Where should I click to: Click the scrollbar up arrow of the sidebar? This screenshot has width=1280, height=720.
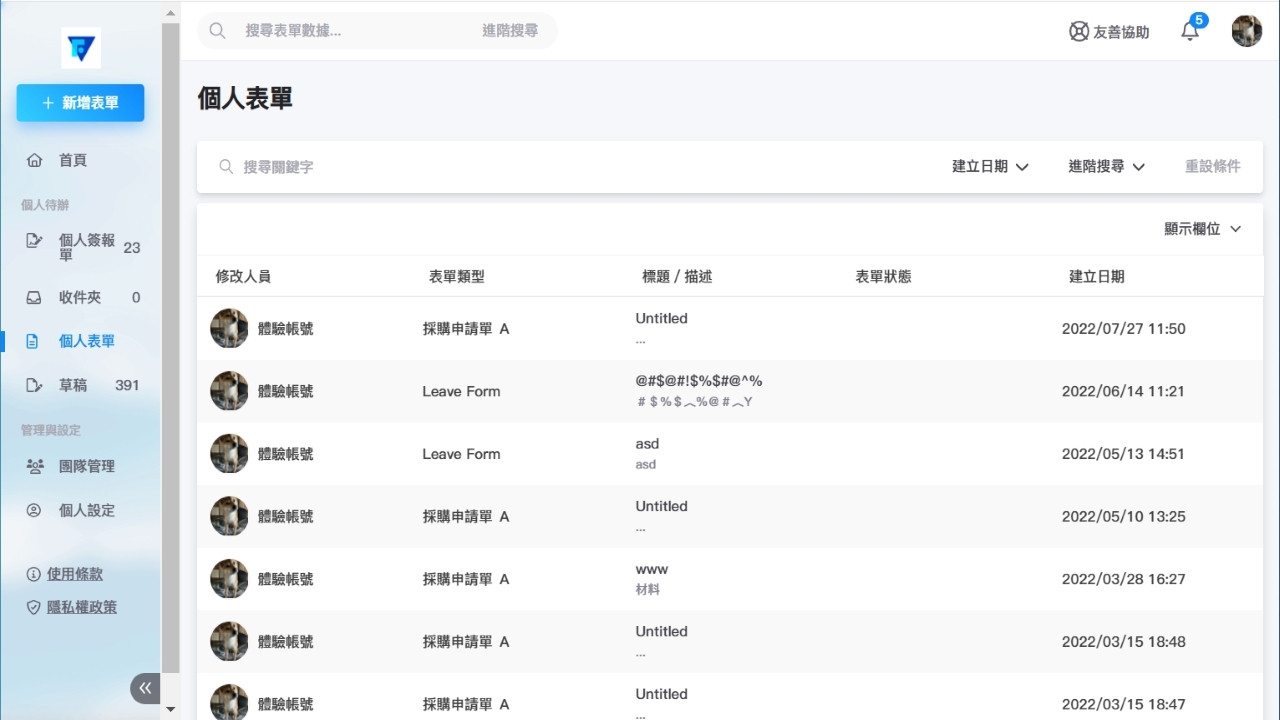[171, 11]
